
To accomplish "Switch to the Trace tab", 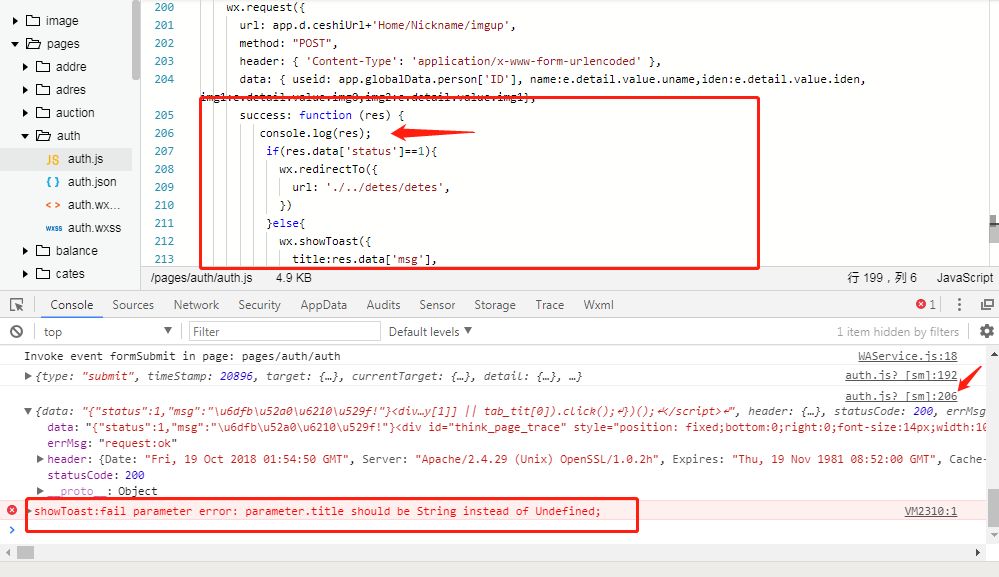I will pos(549,305).
